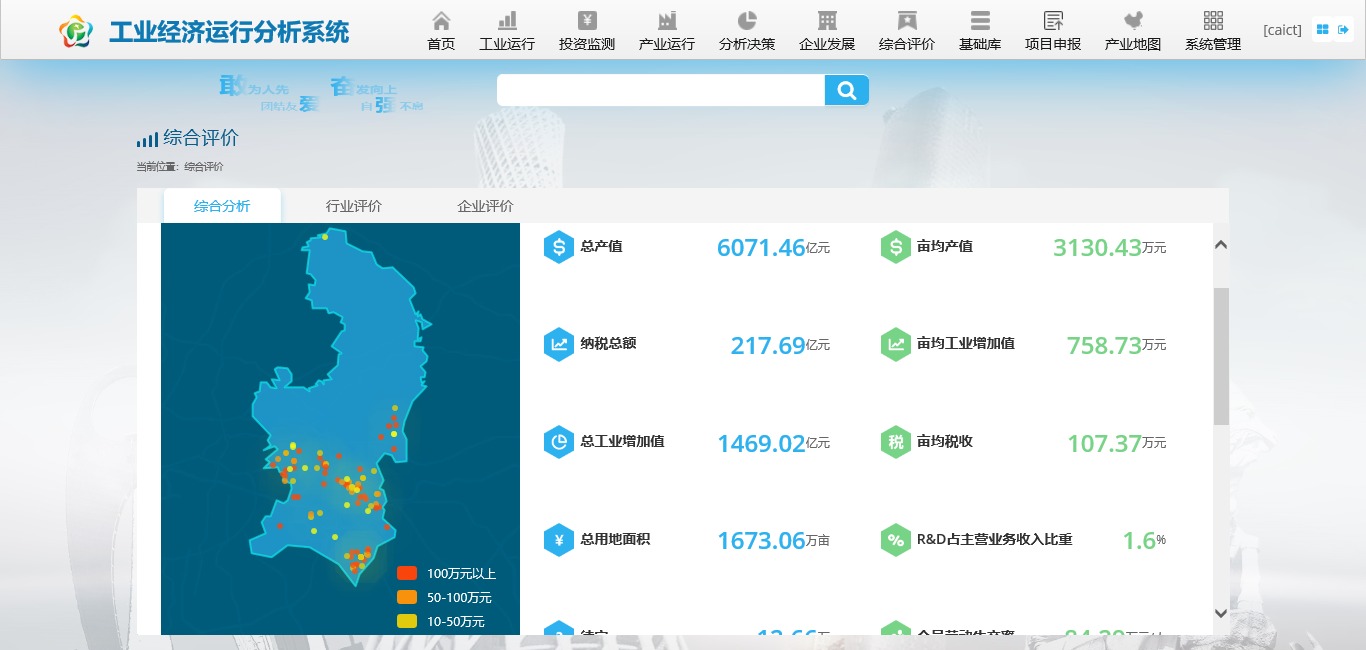
Task: Click the yellow dot at map's northern tip
Action: click(x=325, y=237)
